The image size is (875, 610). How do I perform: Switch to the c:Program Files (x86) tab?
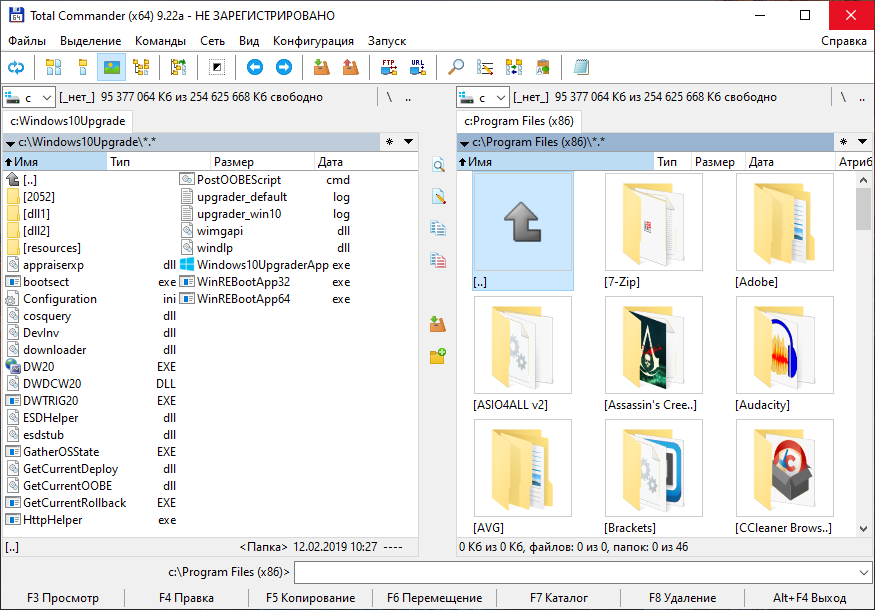point(518,121)
